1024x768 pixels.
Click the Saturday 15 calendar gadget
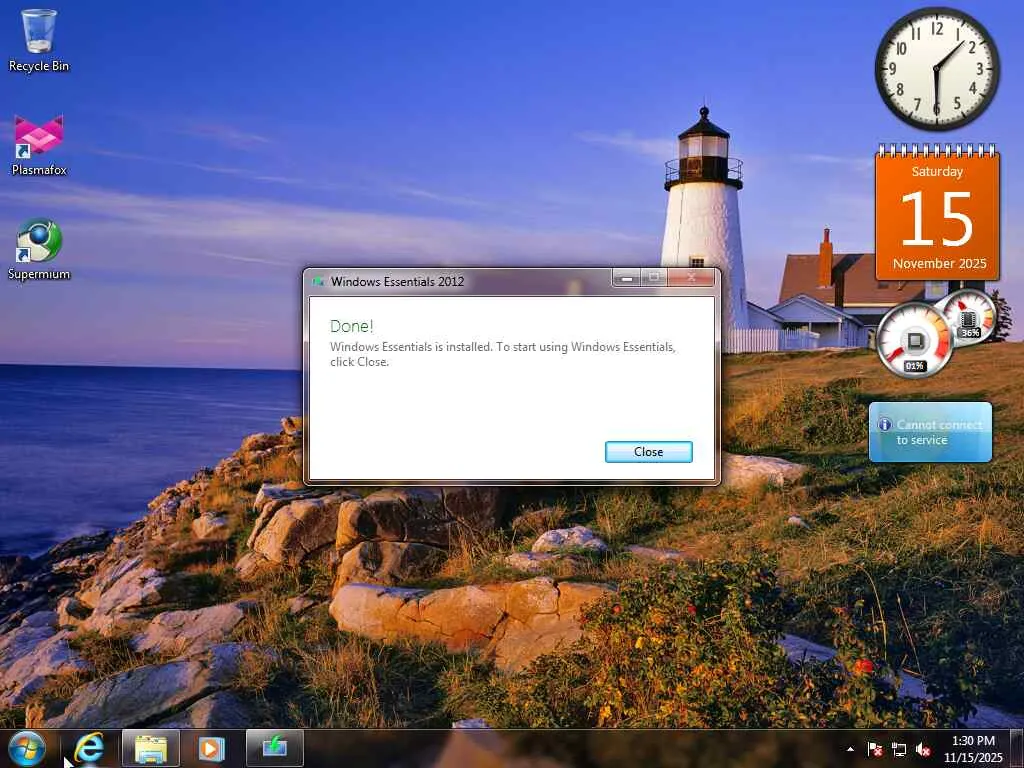click(x=937, y=213)
